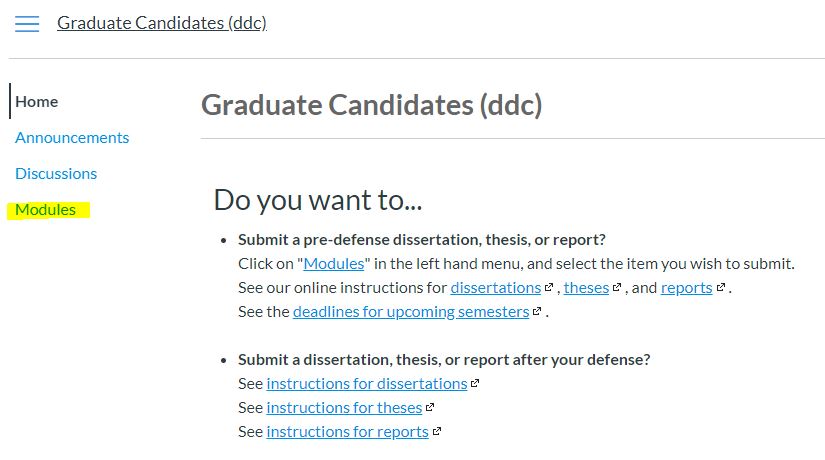Open Discussions from the left menu

56,174
